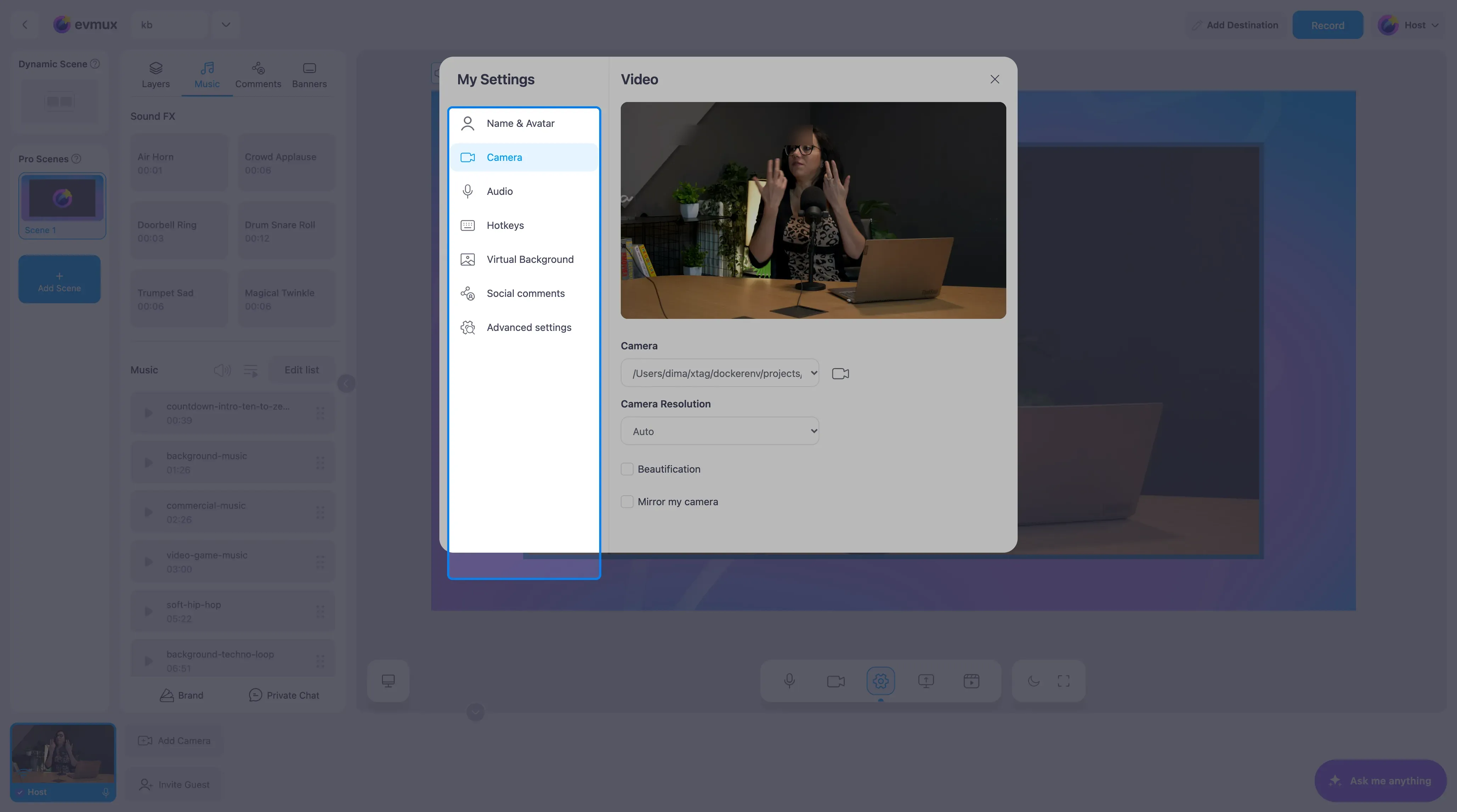Switch to the Music tab
The image size is (1457, 812).
pyautogui.click(x=207, y=75)
